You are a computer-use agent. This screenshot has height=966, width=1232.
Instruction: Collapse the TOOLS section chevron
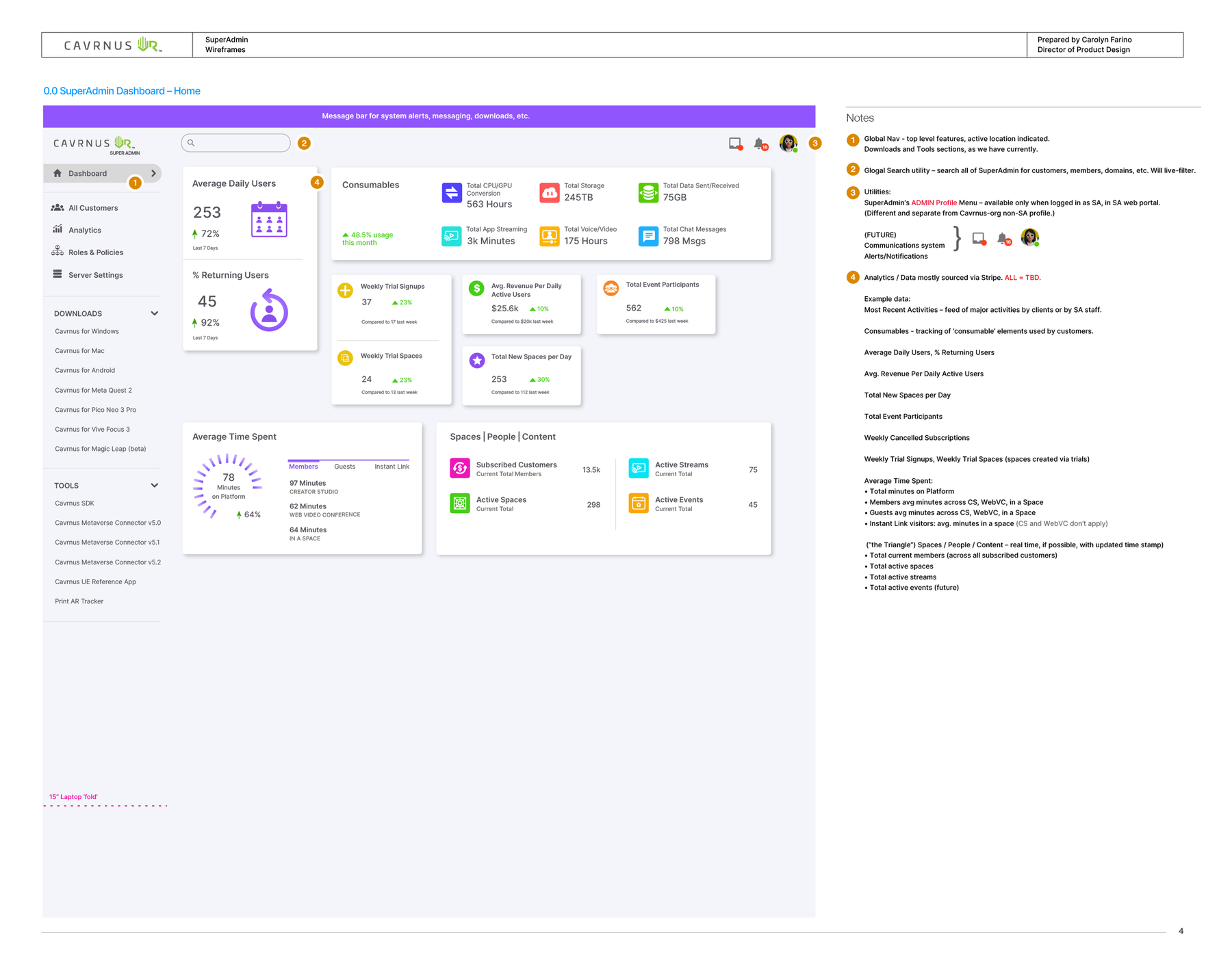155,485
